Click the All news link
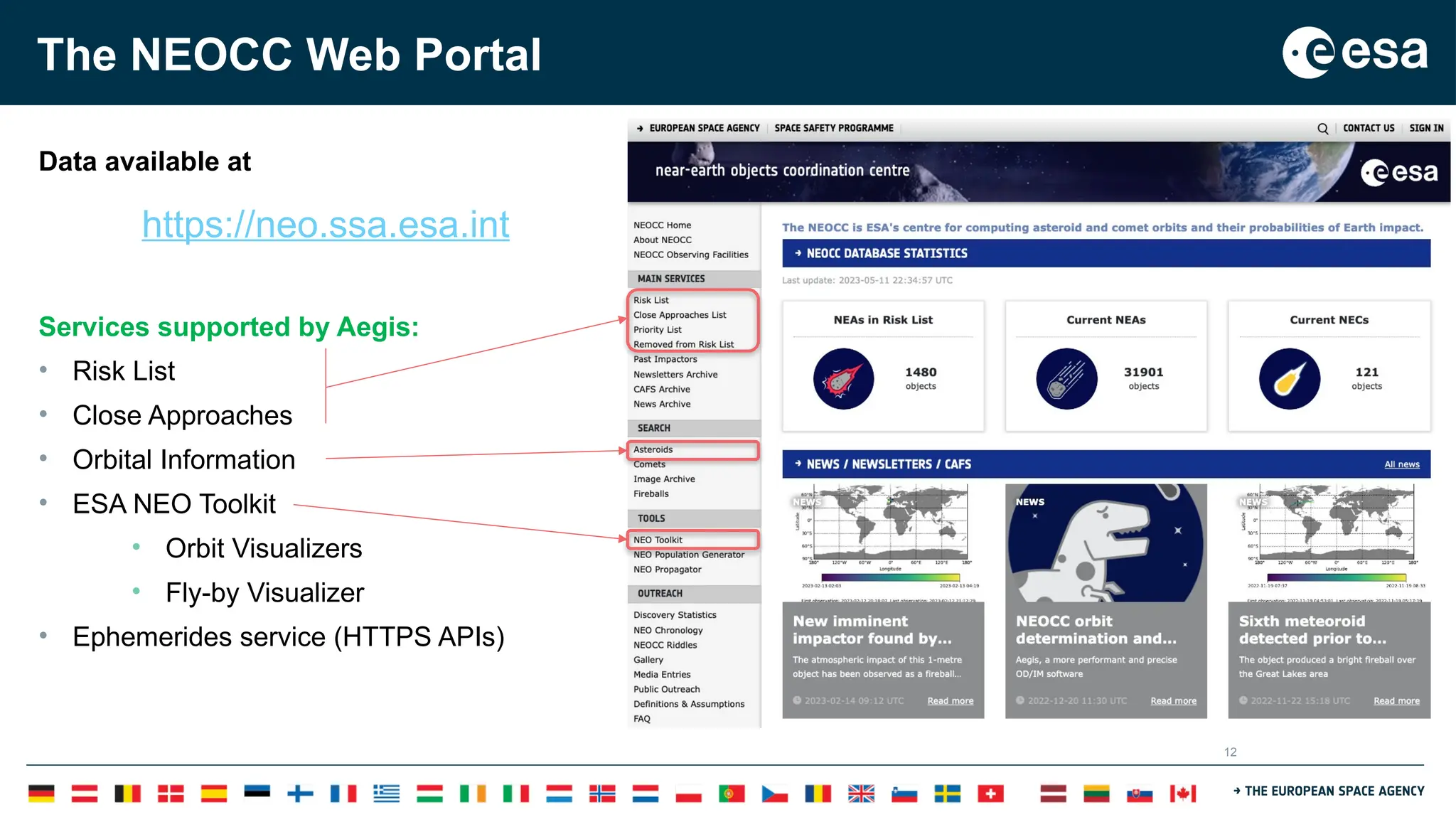This screenshot has width=1456, height=817. pyautogui.click(x=1401, y=465)
